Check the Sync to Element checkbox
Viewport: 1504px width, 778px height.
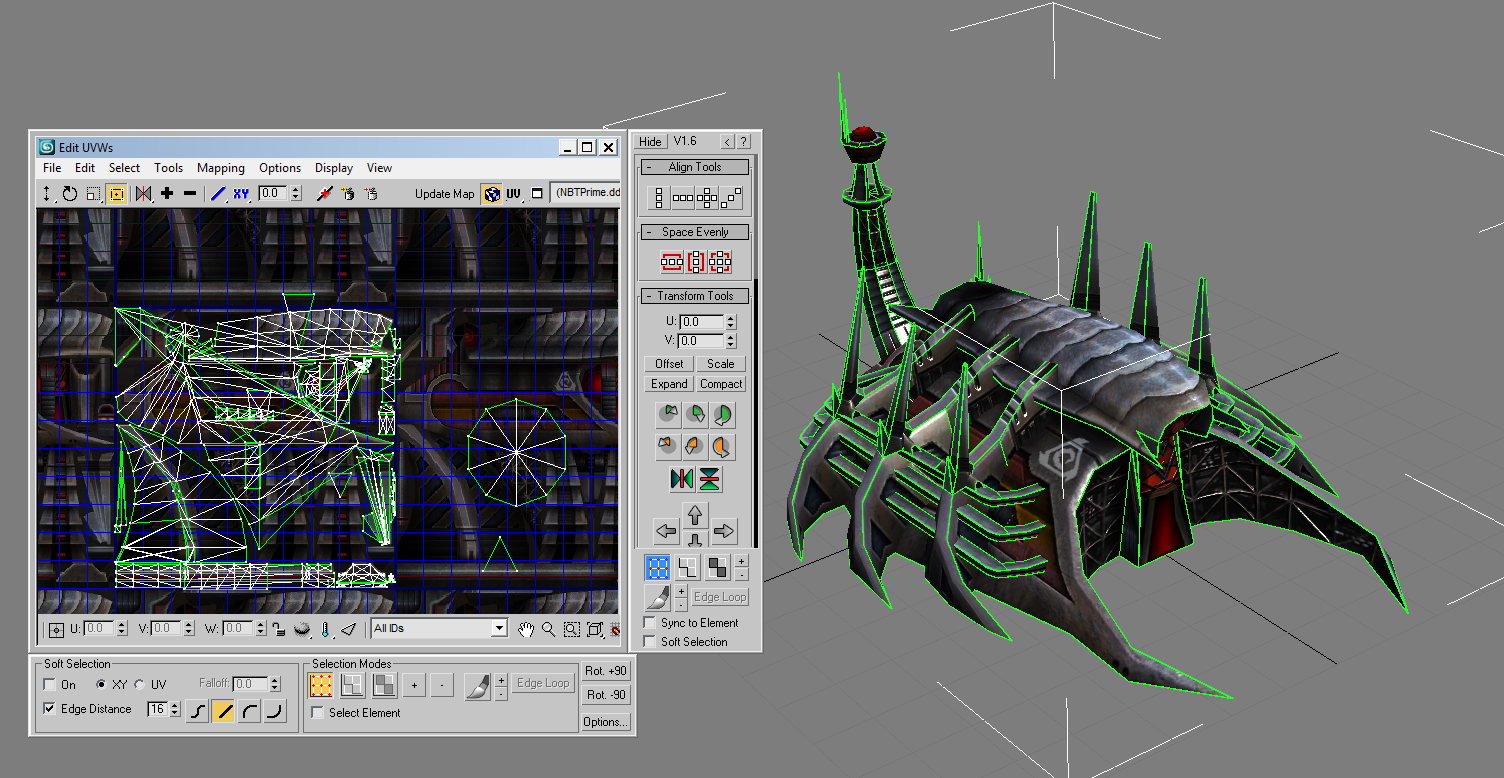click(x=650, y=623)
